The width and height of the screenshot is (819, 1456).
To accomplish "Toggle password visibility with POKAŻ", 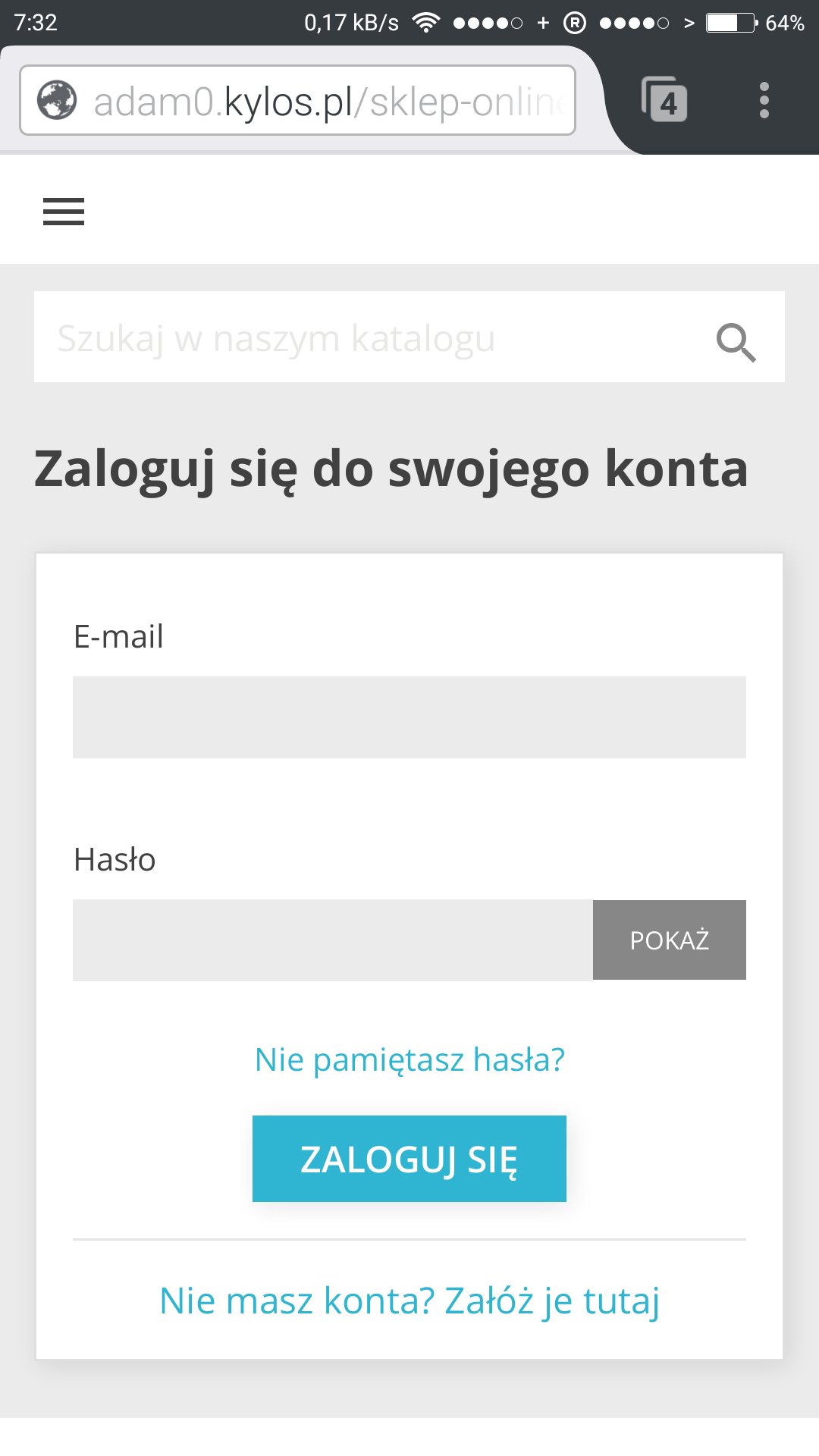I will (x=669, y=940).
